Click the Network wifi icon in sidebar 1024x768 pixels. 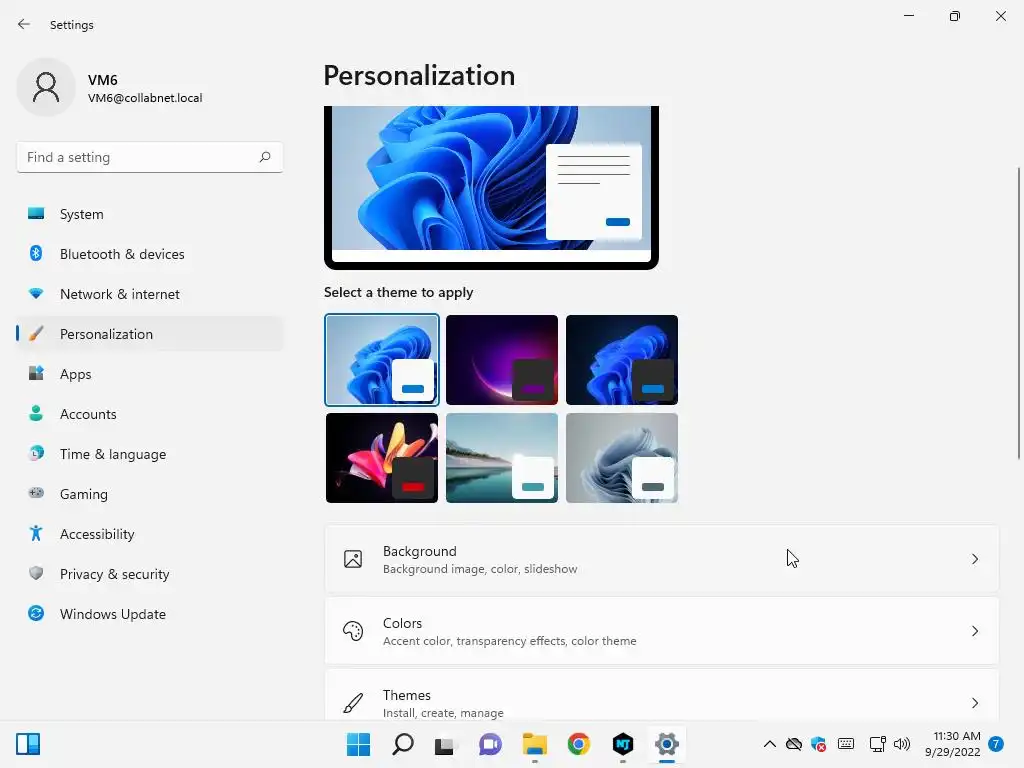tap(36, 293)
